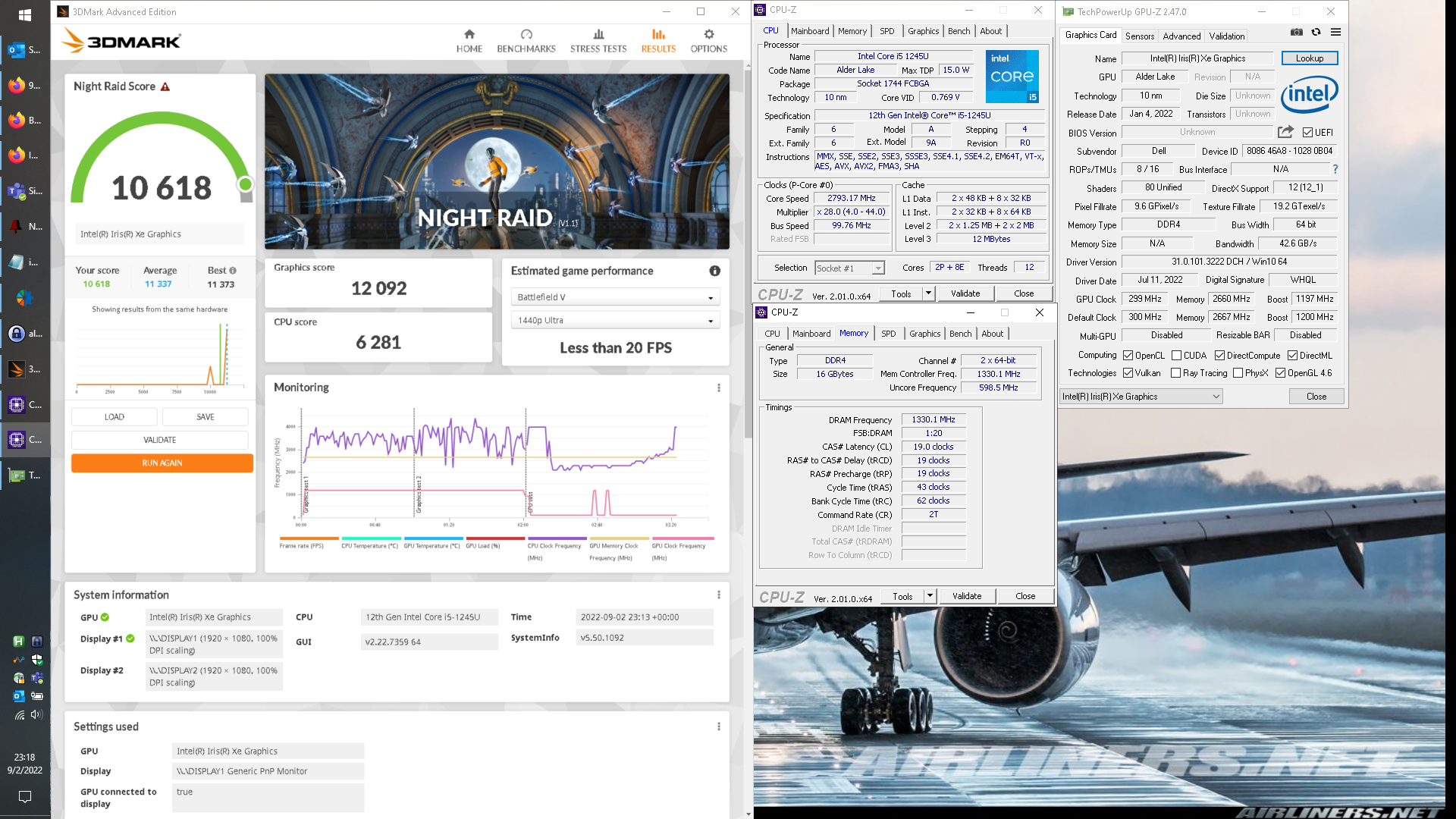1456x819 pixels.
Task: Open GPU selection dropdown in GPU-Z
Action: pyautogui.click(x=1141, y=397)
